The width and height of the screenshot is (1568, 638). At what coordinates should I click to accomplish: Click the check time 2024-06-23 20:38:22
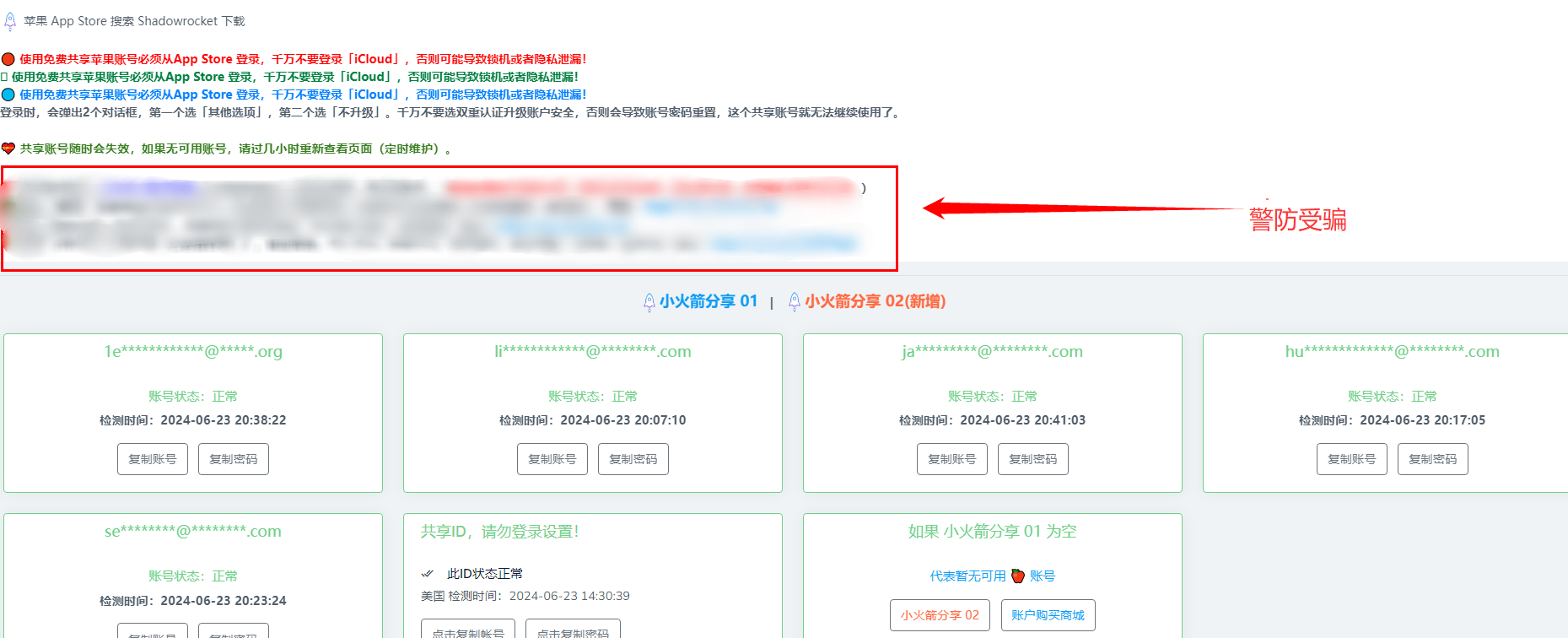(224, 420)
